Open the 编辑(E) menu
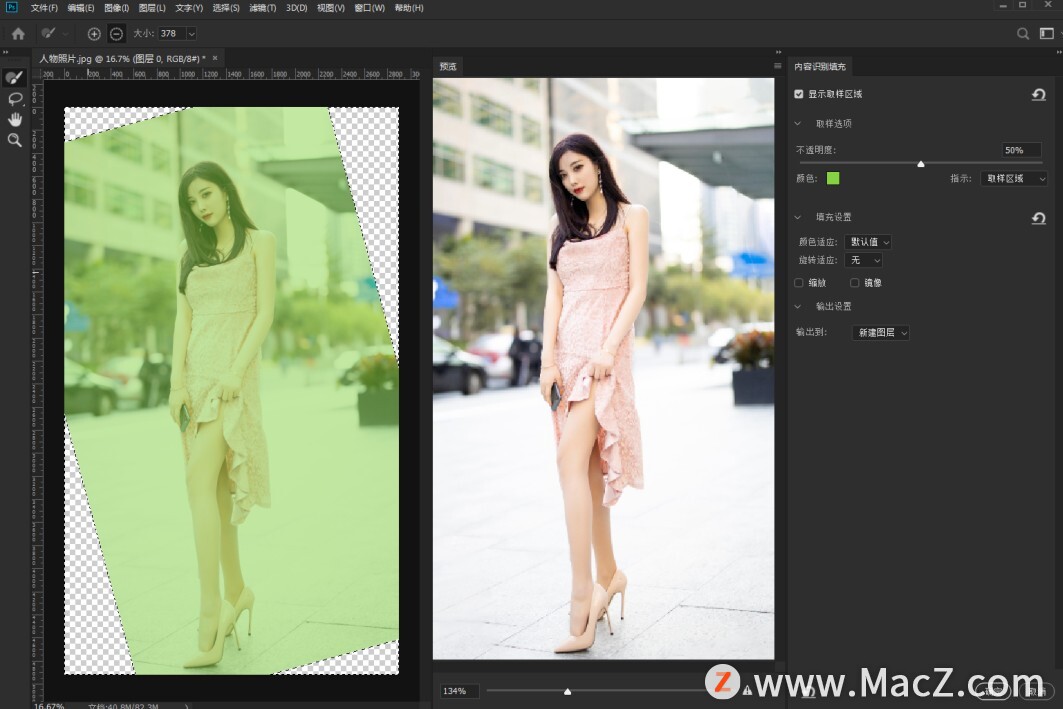This screenshot has height=709, width=1063. pos(81,8)
